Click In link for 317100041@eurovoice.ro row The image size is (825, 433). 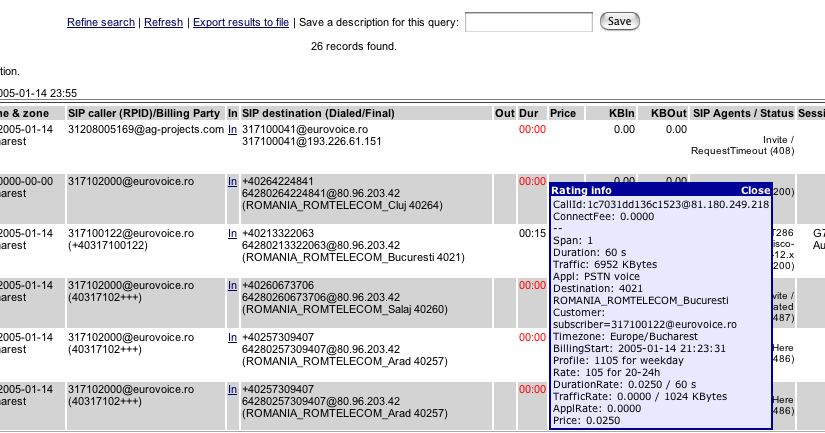coord(232,129)
